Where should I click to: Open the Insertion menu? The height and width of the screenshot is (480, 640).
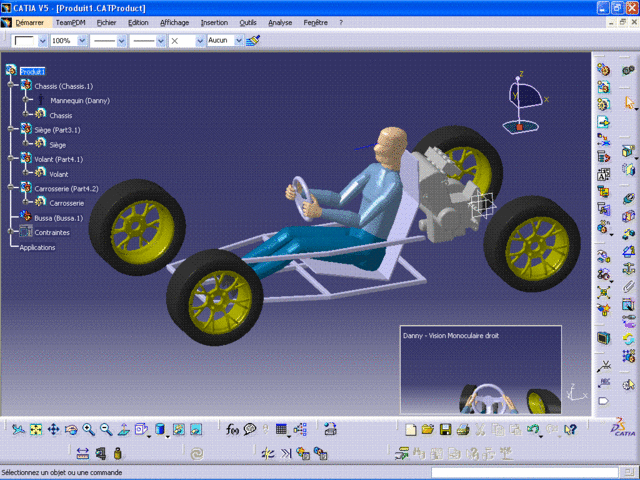213,21
